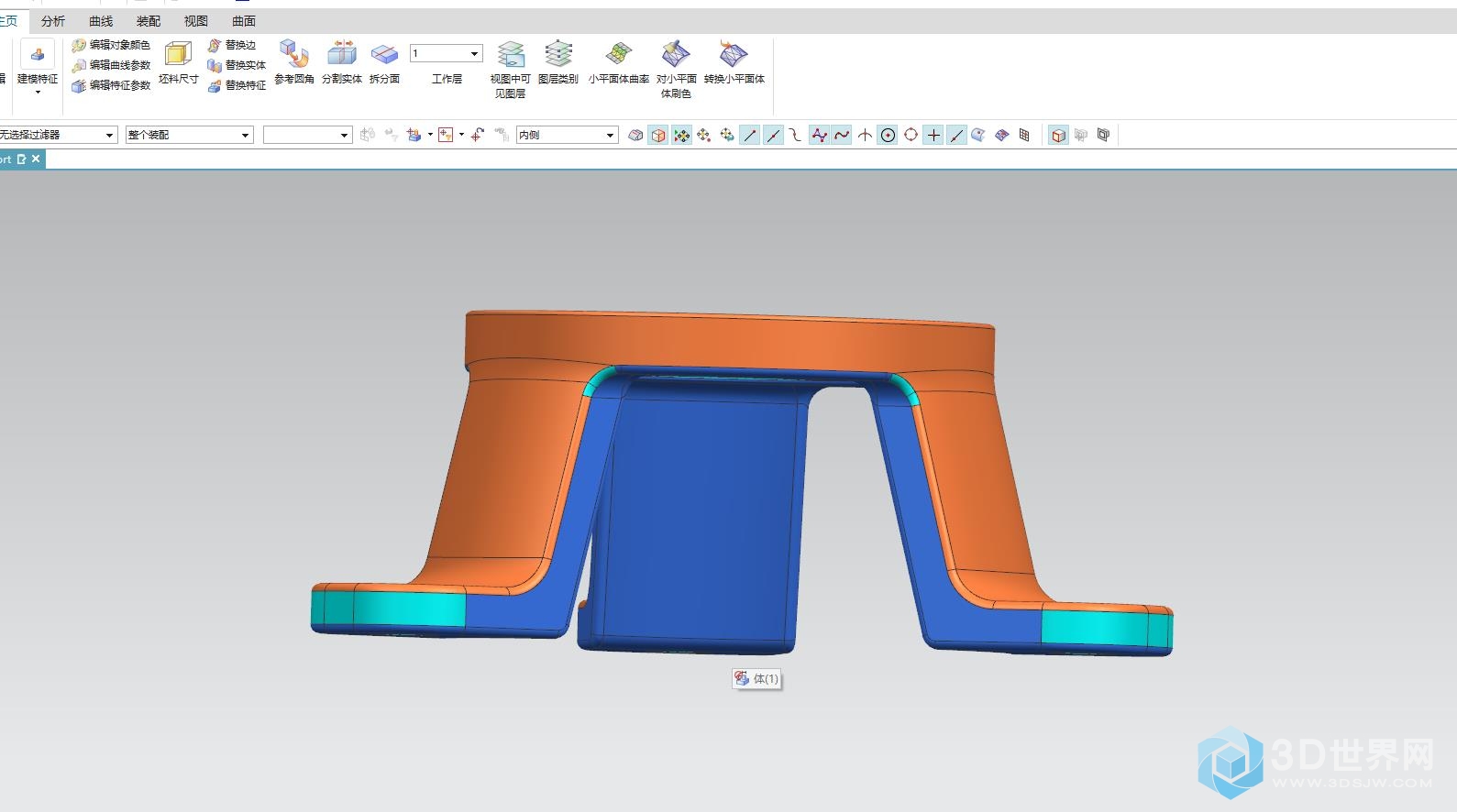
Task: Click 转换小平面体 tool
Action: coord(734,62)
